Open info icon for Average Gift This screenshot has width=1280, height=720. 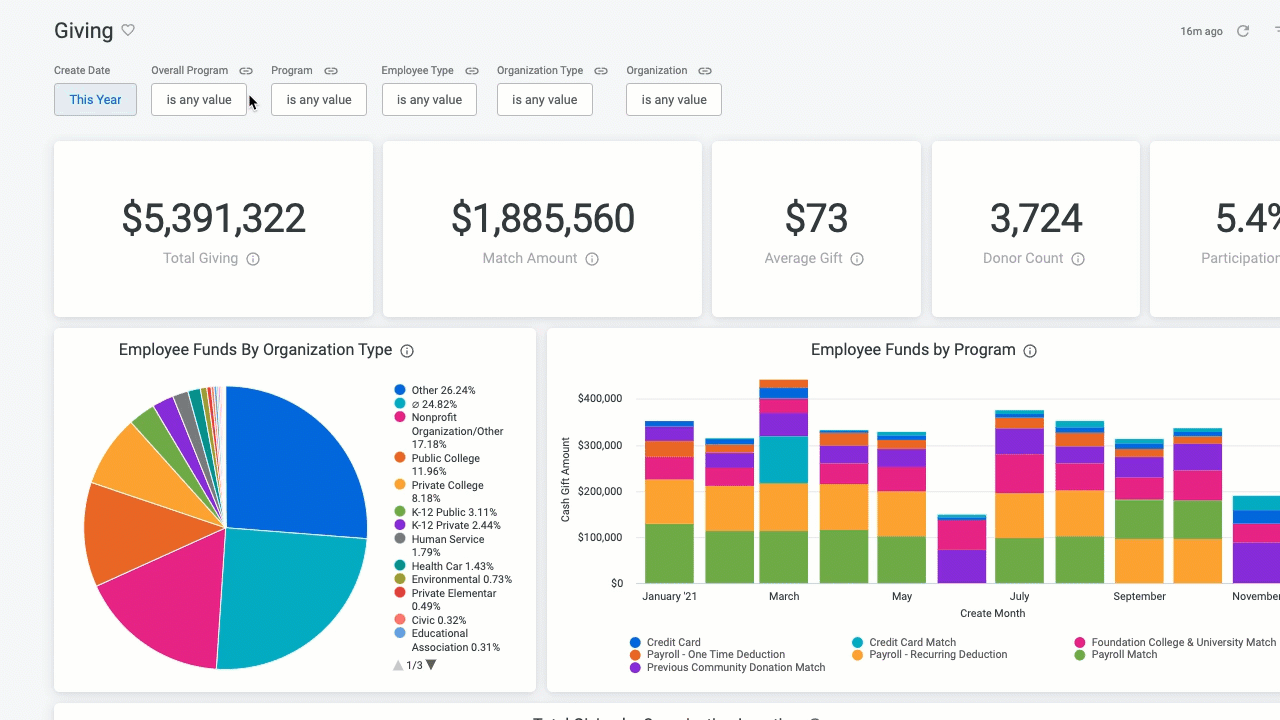click(857, 259)
